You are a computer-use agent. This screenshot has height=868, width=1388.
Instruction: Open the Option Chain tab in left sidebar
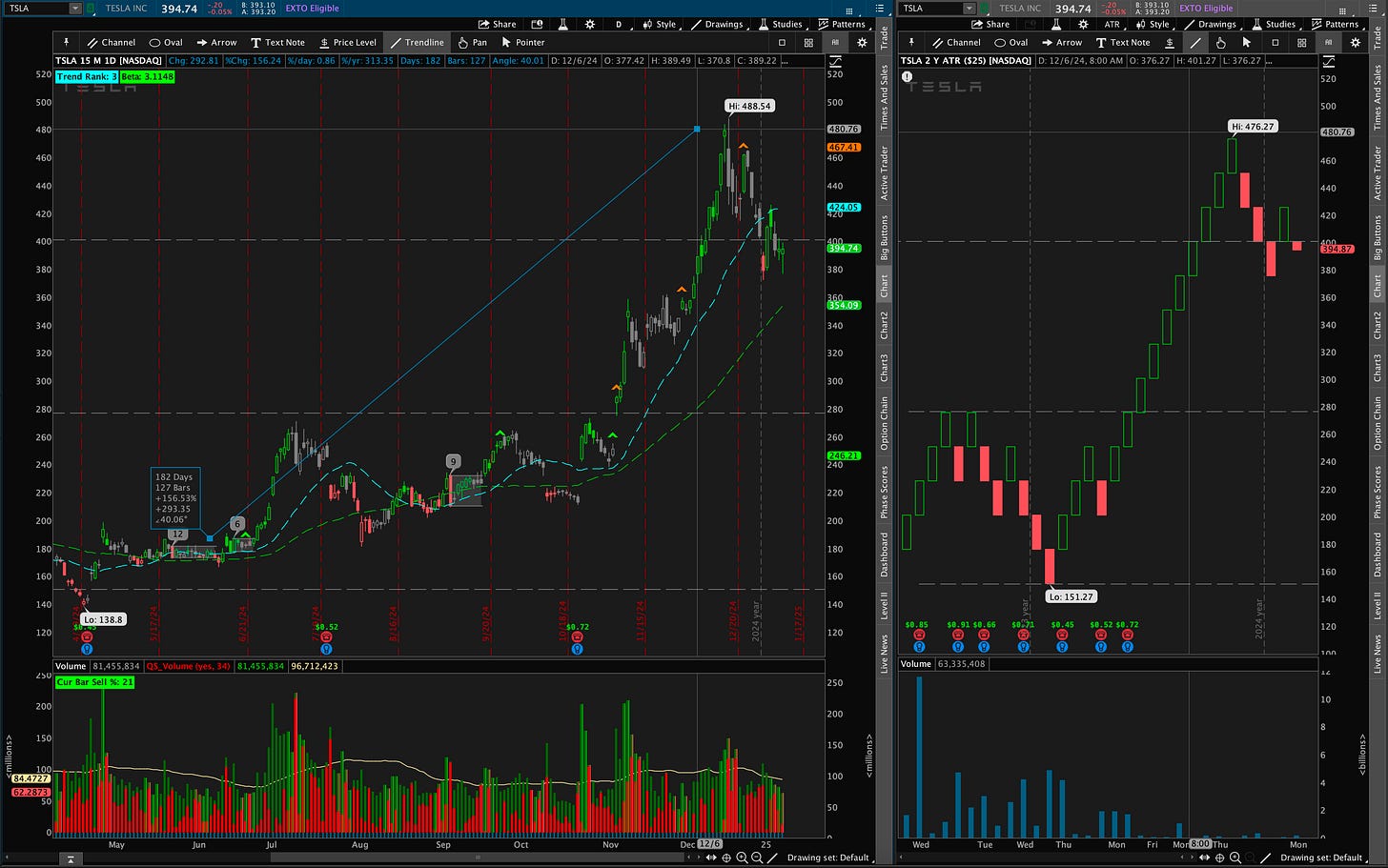[884, 423]
